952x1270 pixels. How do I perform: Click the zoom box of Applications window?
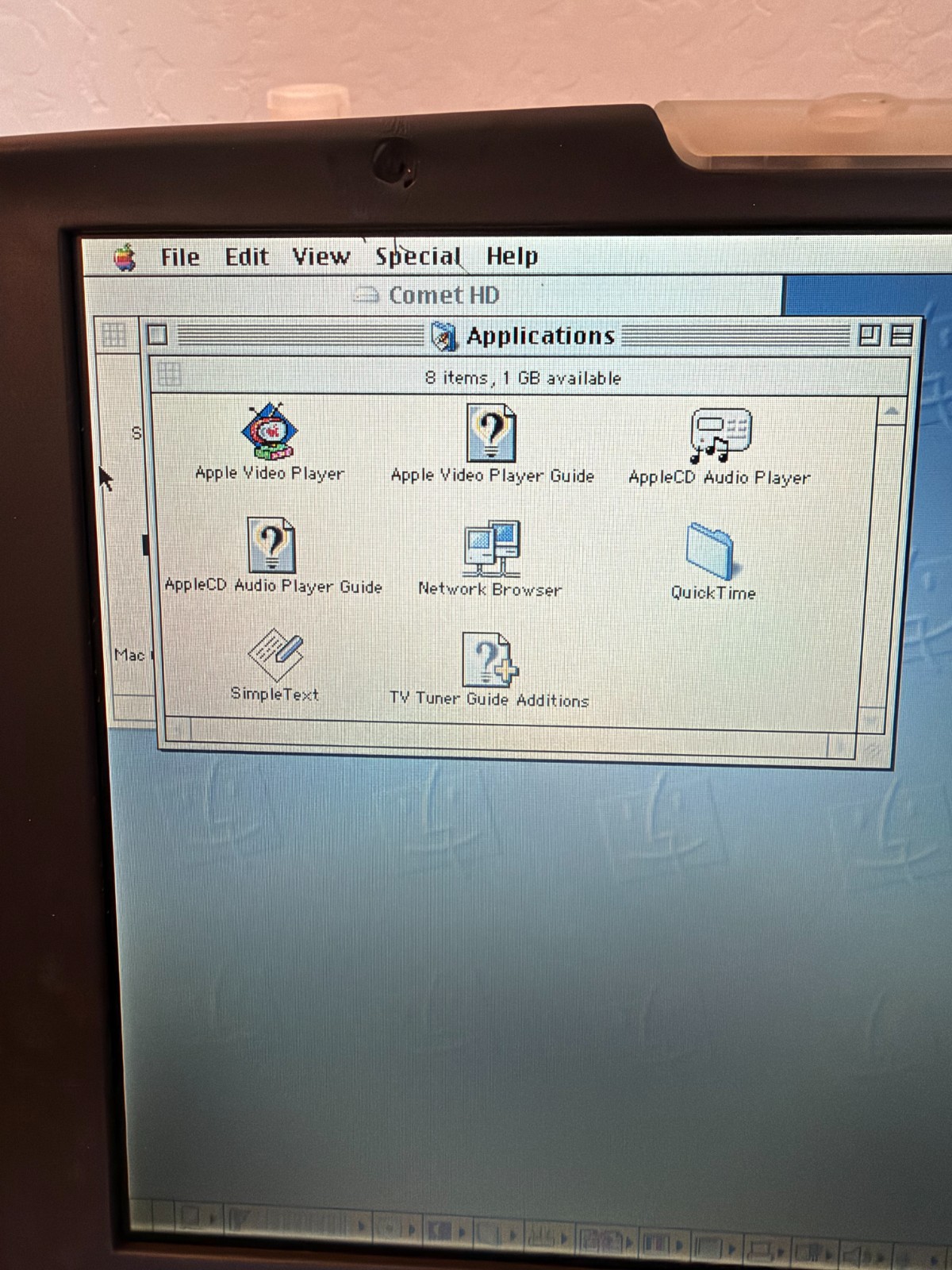869,335
